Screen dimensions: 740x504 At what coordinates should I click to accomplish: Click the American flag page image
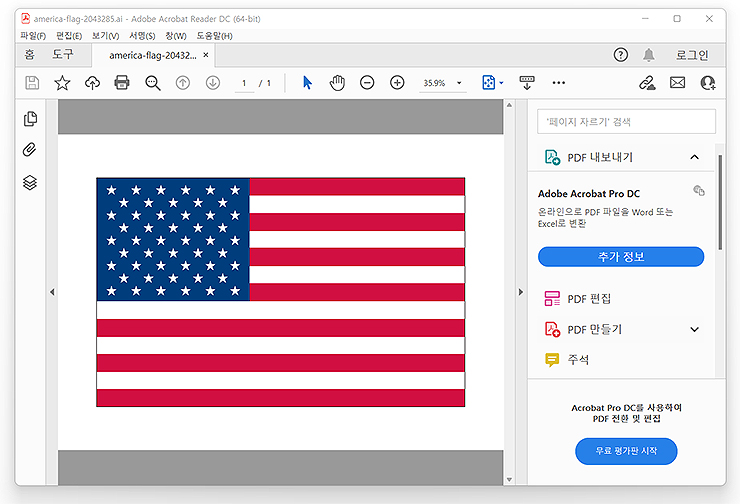click(x=281, y=292)
